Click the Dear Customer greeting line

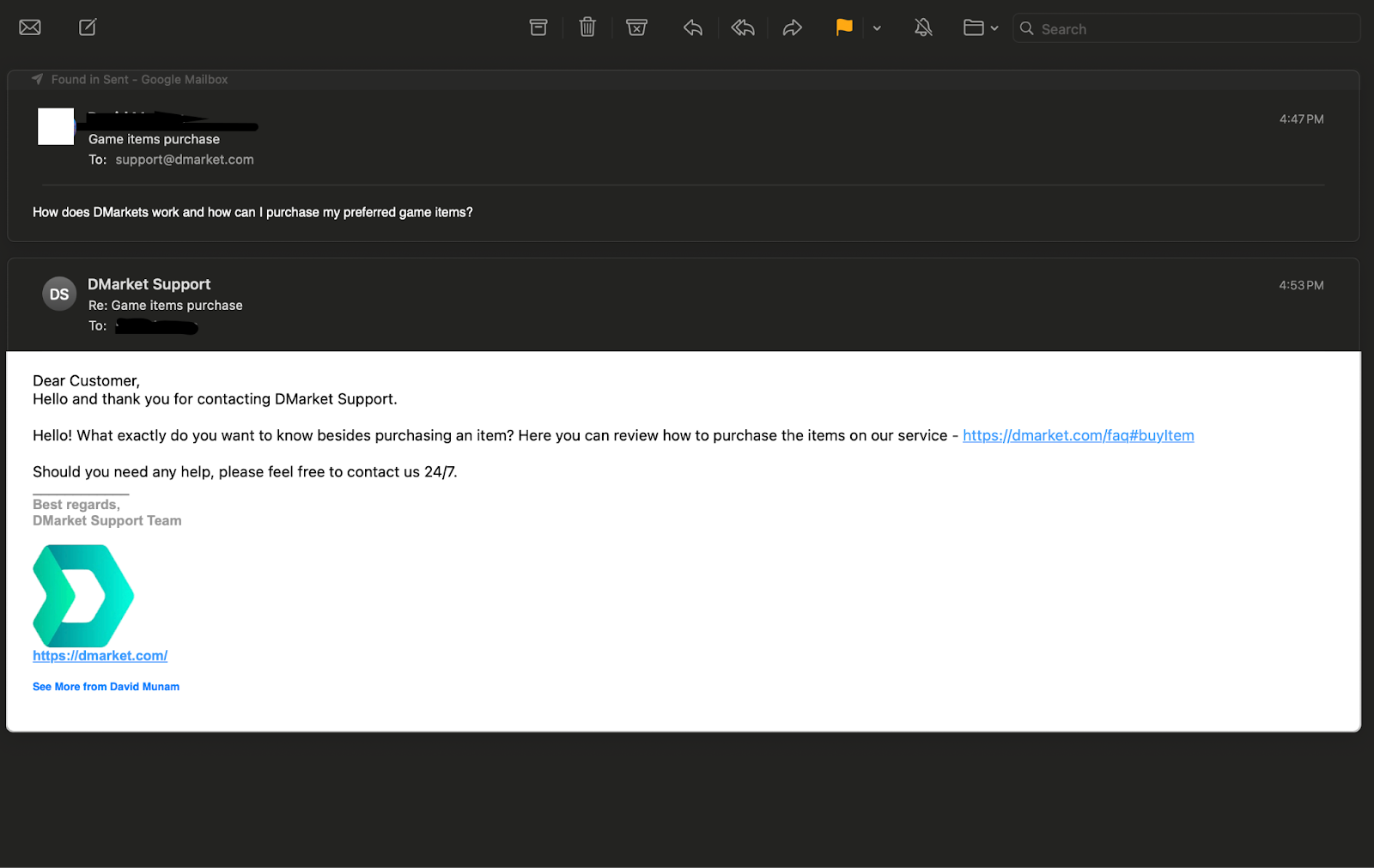click(x=86, y=380)
